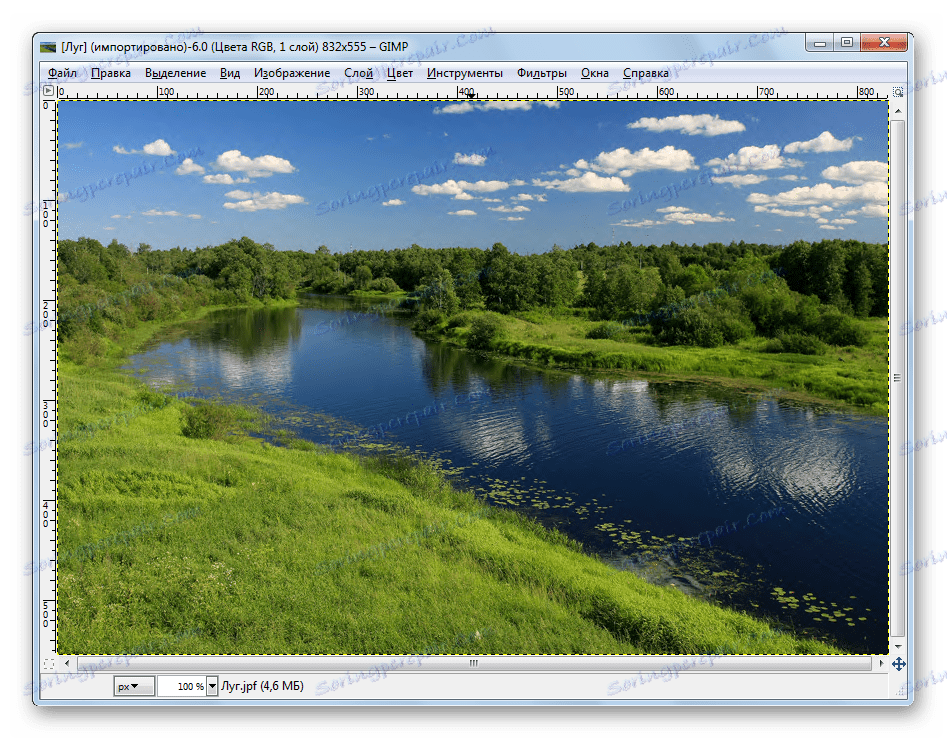Click horizontal scrollbar left arrow
Viewport: 947px width, 739px height.
pyautogui.click(x=67, y=663)
